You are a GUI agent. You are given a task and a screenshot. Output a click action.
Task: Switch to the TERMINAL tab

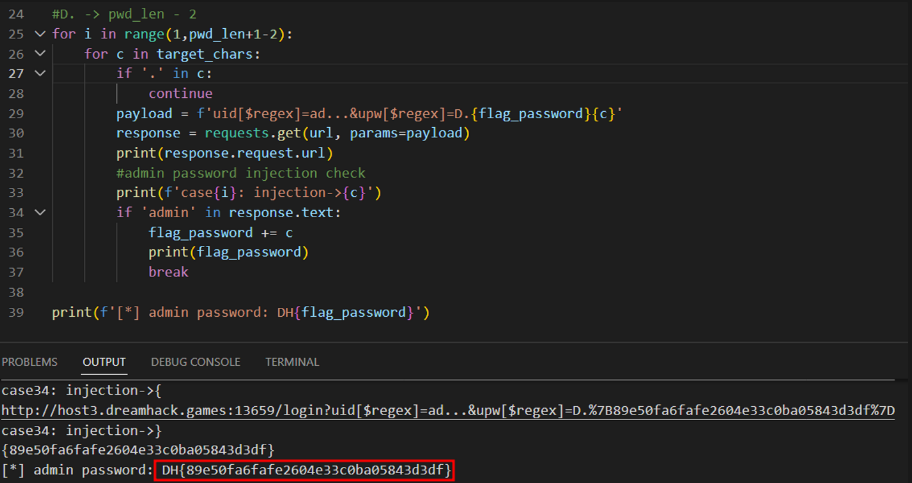click(292, 362)
